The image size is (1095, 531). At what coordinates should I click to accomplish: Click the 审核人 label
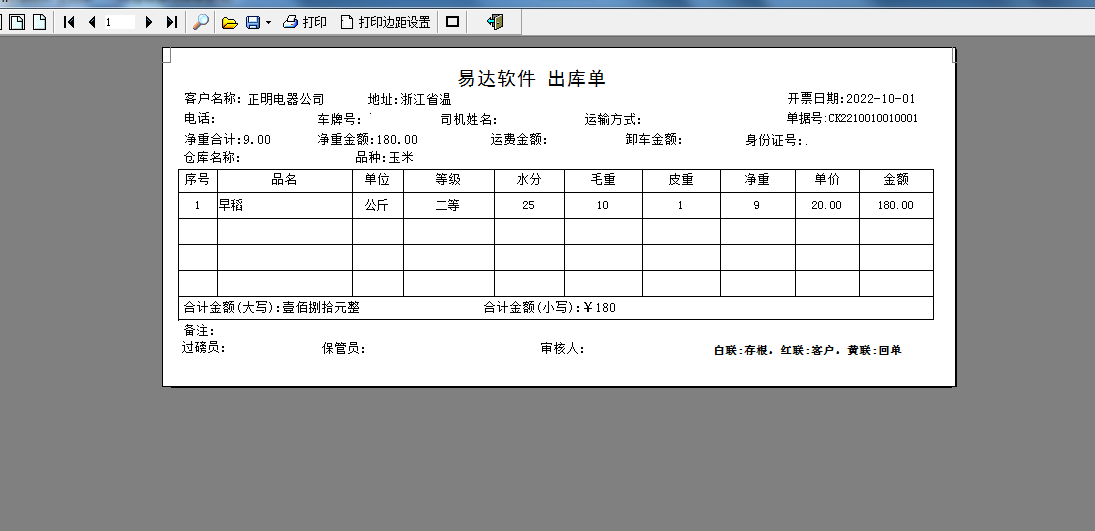click(563, 349)
